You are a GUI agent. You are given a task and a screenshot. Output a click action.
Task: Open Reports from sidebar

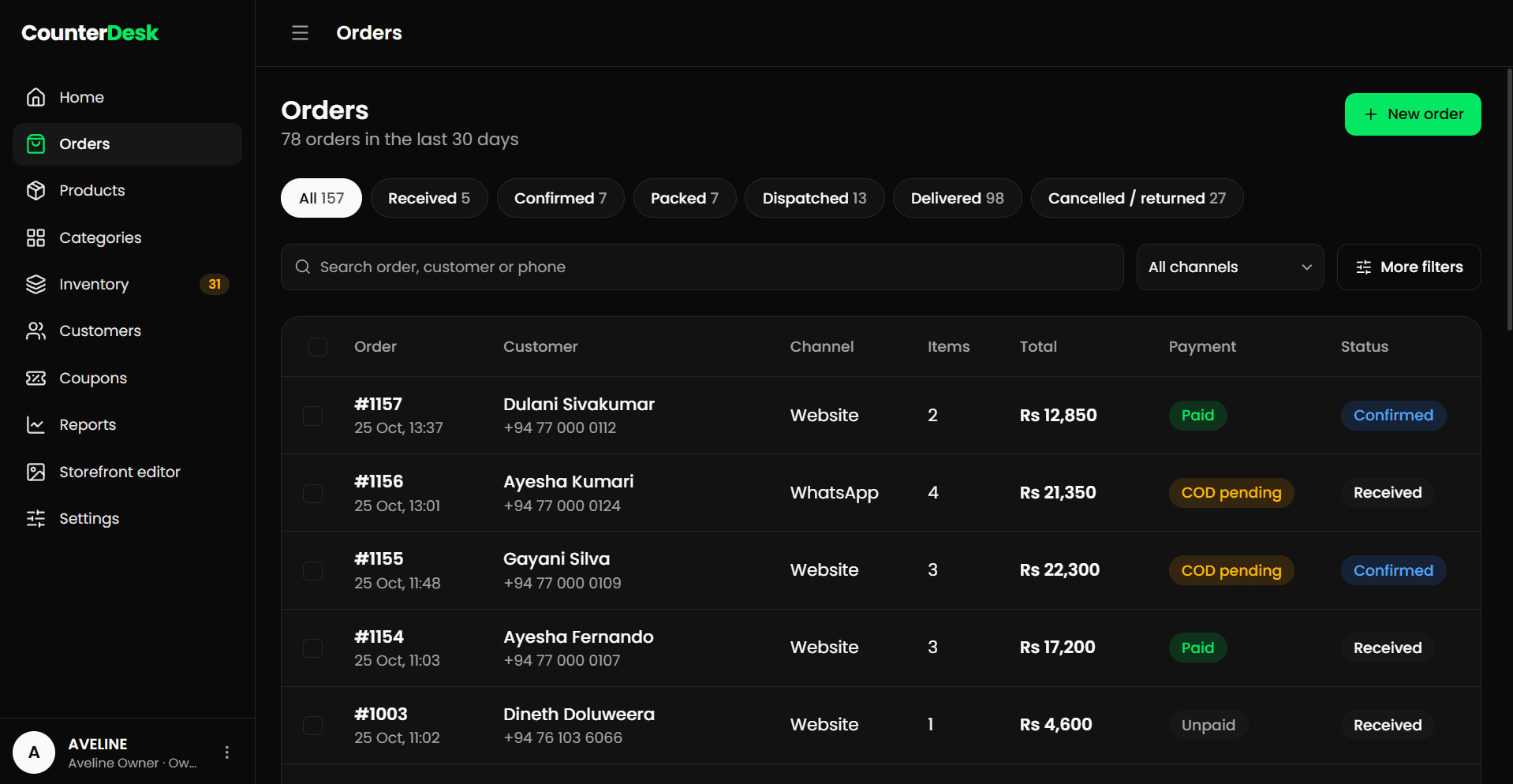(127, 424)
